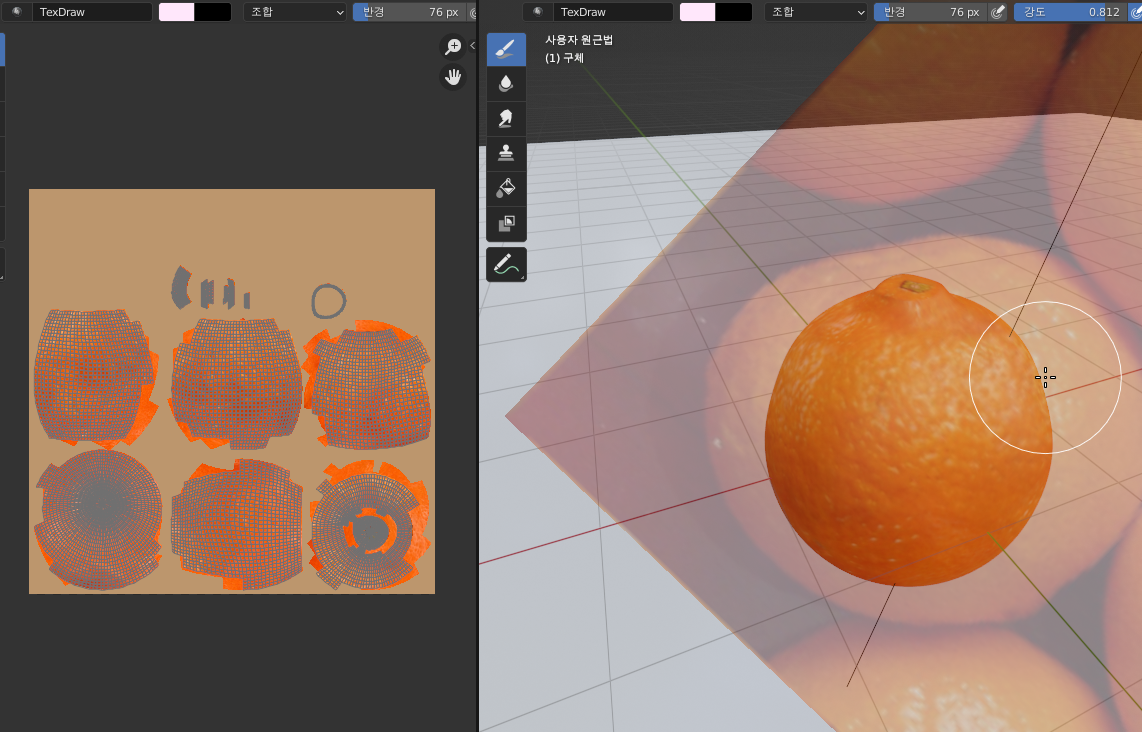The image size is (1142, 732).
Task: Select the Soften tool with droplet icon
Action: click(x=506, y=84)
